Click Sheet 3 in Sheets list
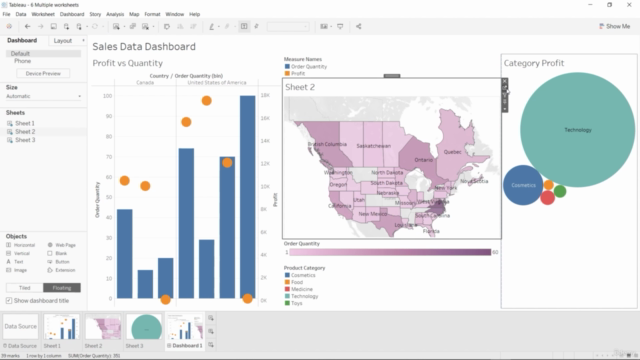This screenshot has height=360, width=640. (25, 140)
